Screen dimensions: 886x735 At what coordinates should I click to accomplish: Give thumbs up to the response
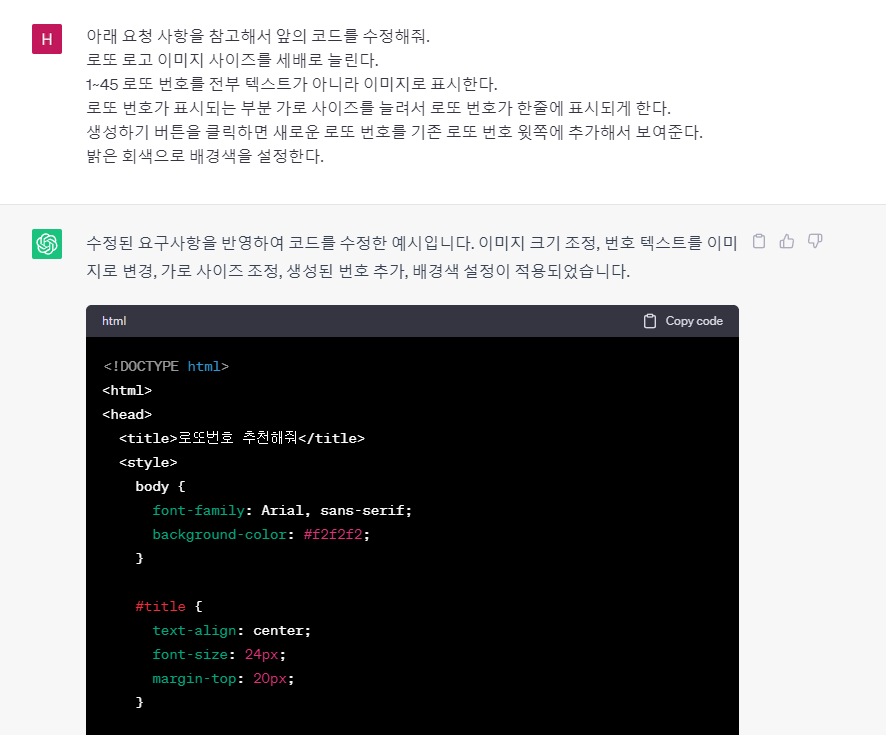pos(787,241)
